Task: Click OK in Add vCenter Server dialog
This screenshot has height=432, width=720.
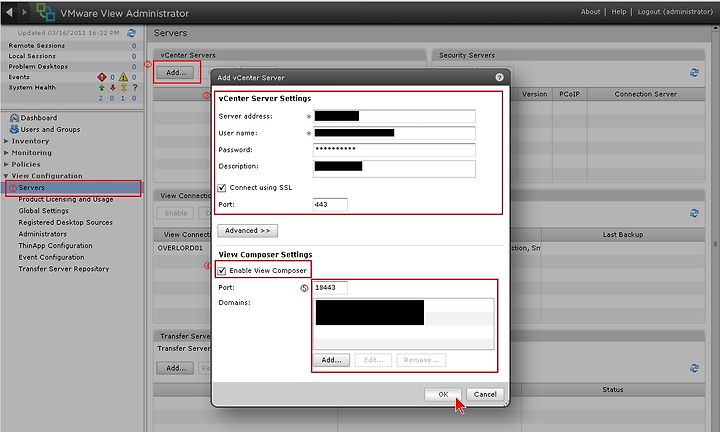Action: click(x=443, y=394)
